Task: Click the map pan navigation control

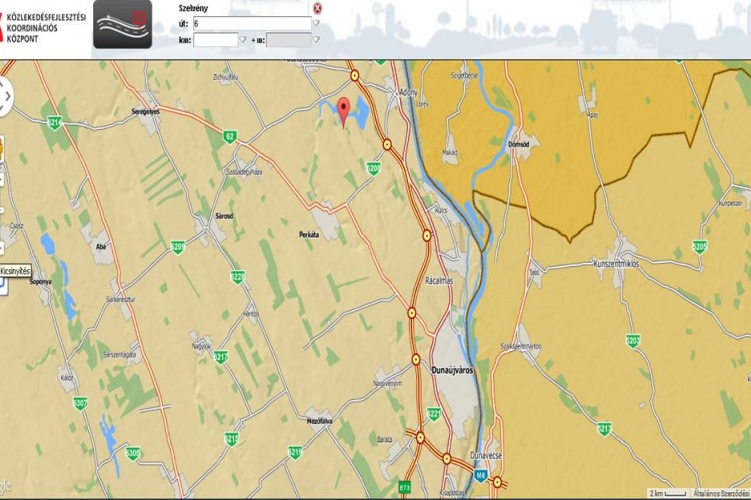Action: coord(4,96)
